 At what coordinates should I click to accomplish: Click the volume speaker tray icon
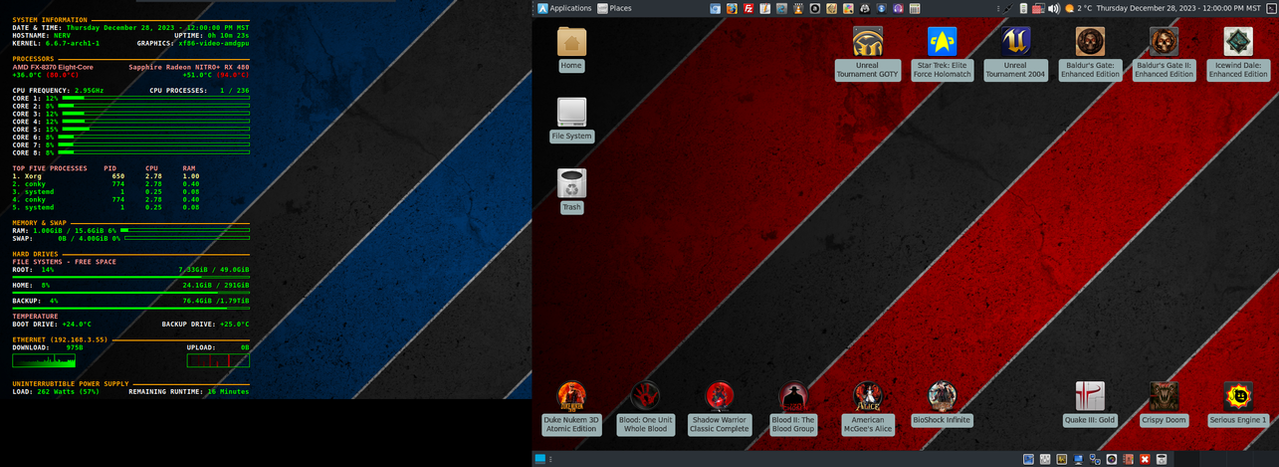tap(1054, 8)
